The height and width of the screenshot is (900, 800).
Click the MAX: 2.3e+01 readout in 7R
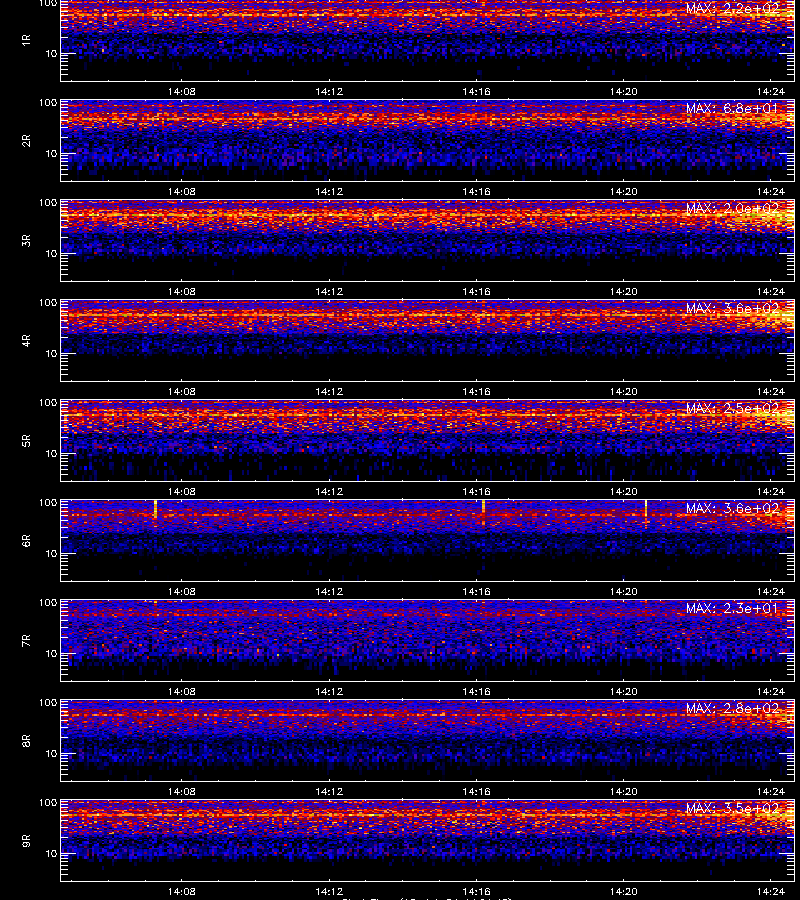[732, 608]
